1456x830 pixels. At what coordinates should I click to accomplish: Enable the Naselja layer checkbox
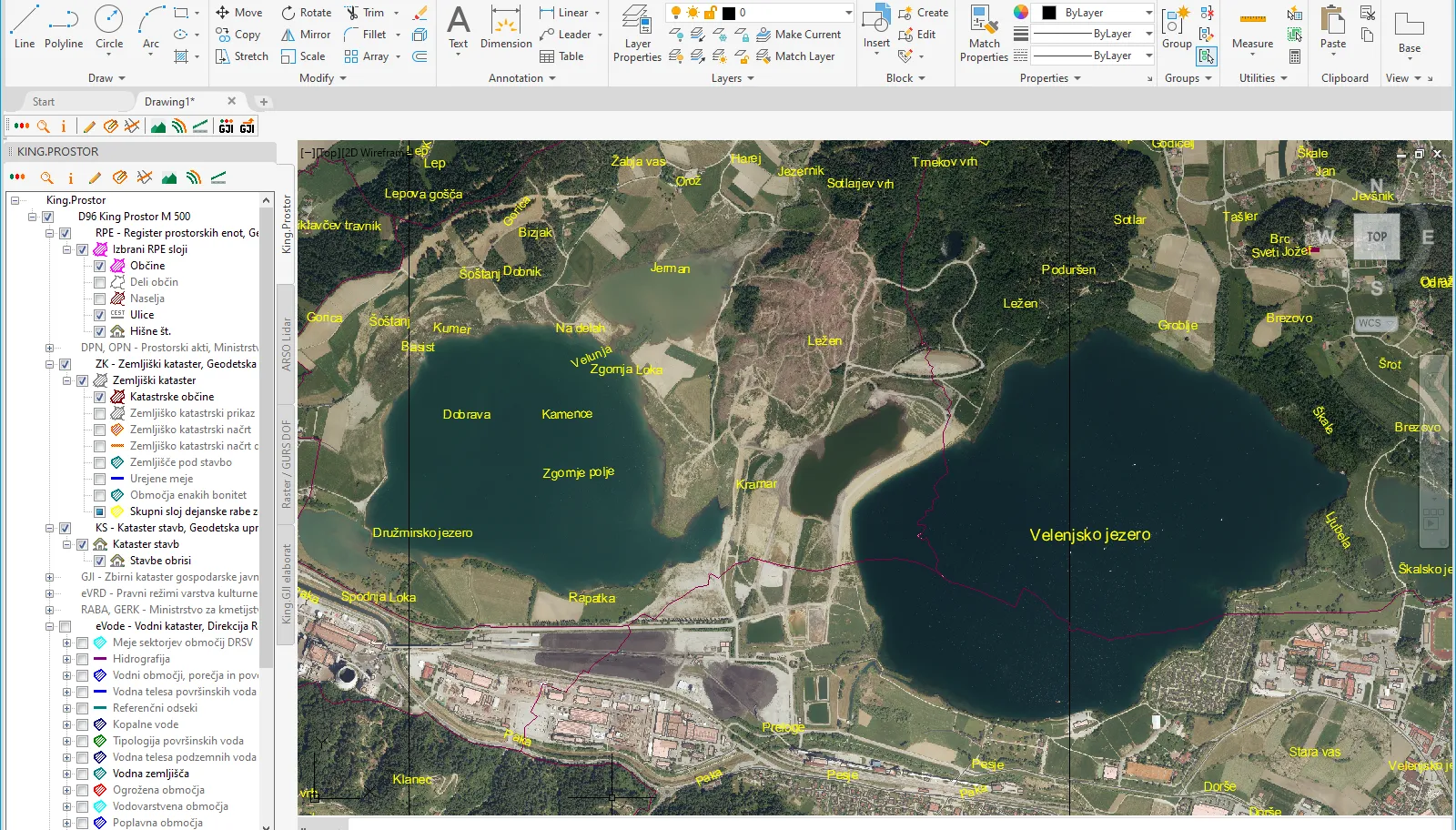(100, 299)
